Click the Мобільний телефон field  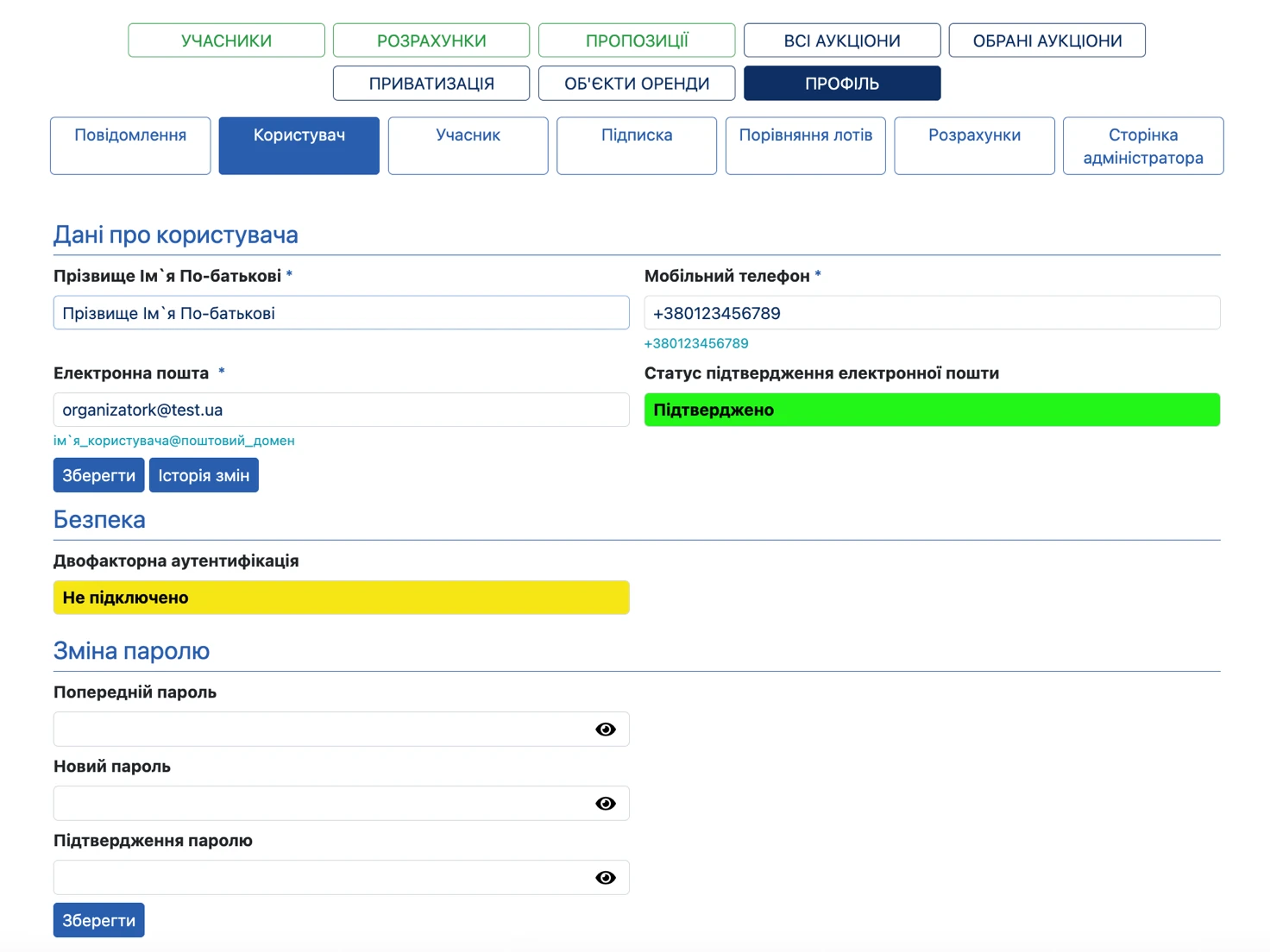(932, 313)
